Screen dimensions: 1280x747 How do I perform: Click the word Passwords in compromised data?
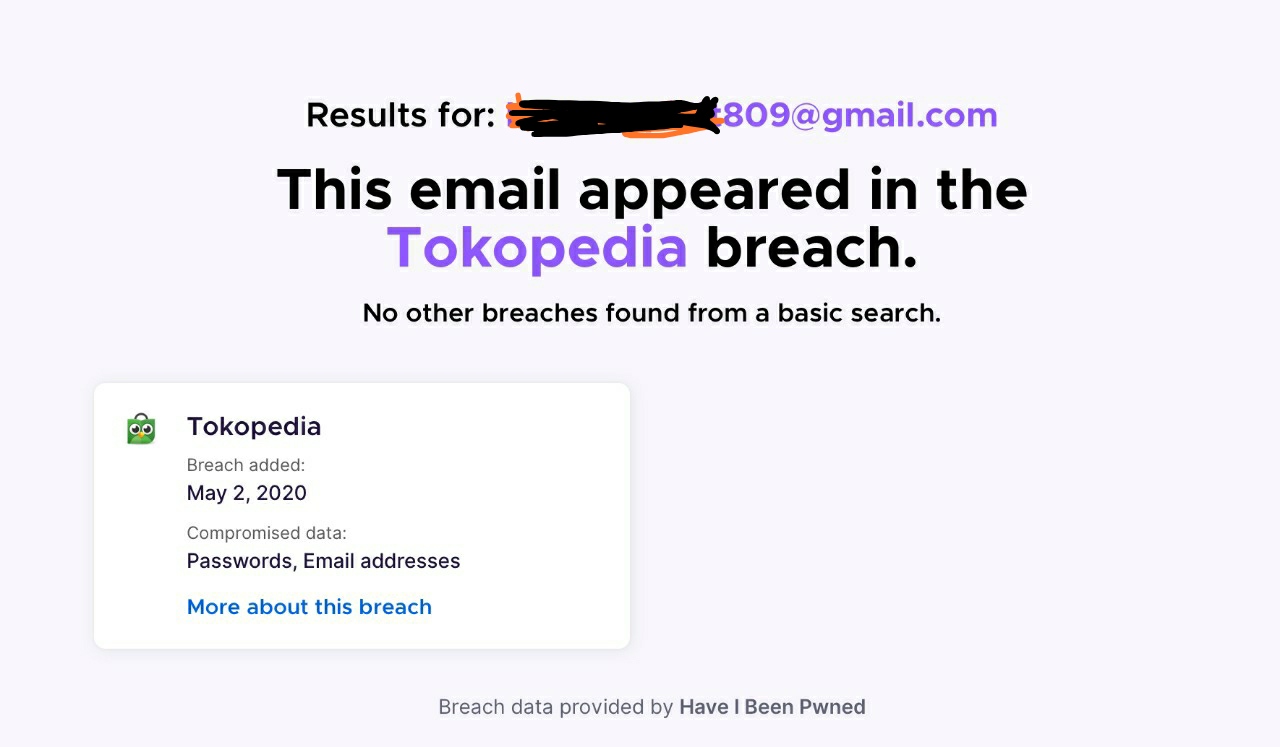pyautogui.click(x=240, y=561)
